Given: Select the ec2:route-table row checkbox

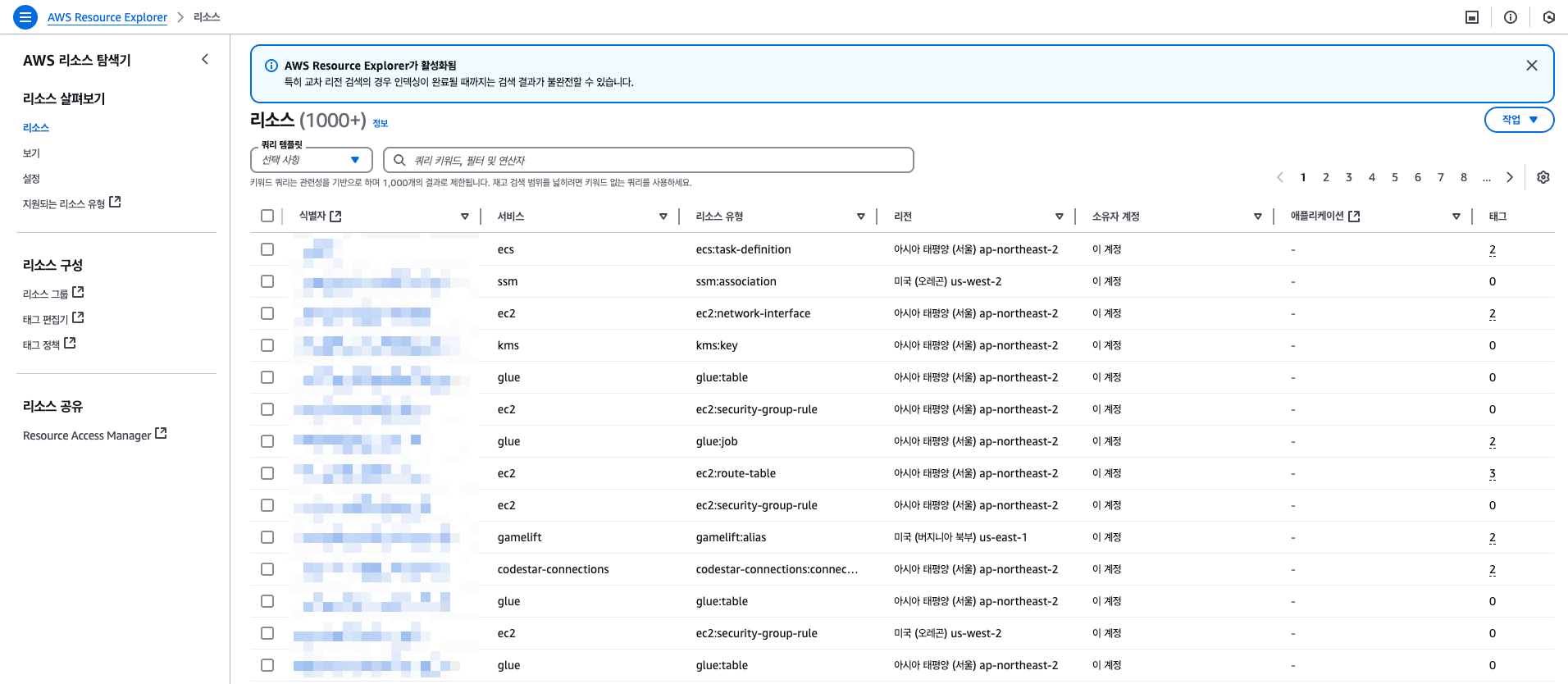Looking at the screenshot, I should coord(267,473).
